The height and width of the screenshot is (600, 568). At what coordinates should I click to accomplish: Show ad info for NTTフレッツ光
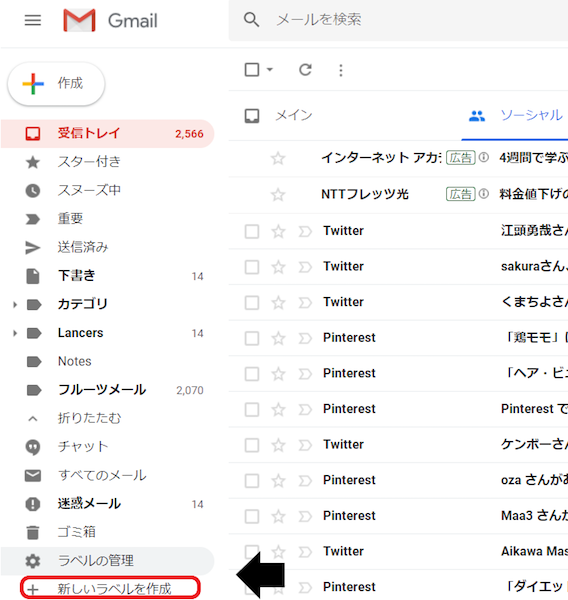[484, 194]
